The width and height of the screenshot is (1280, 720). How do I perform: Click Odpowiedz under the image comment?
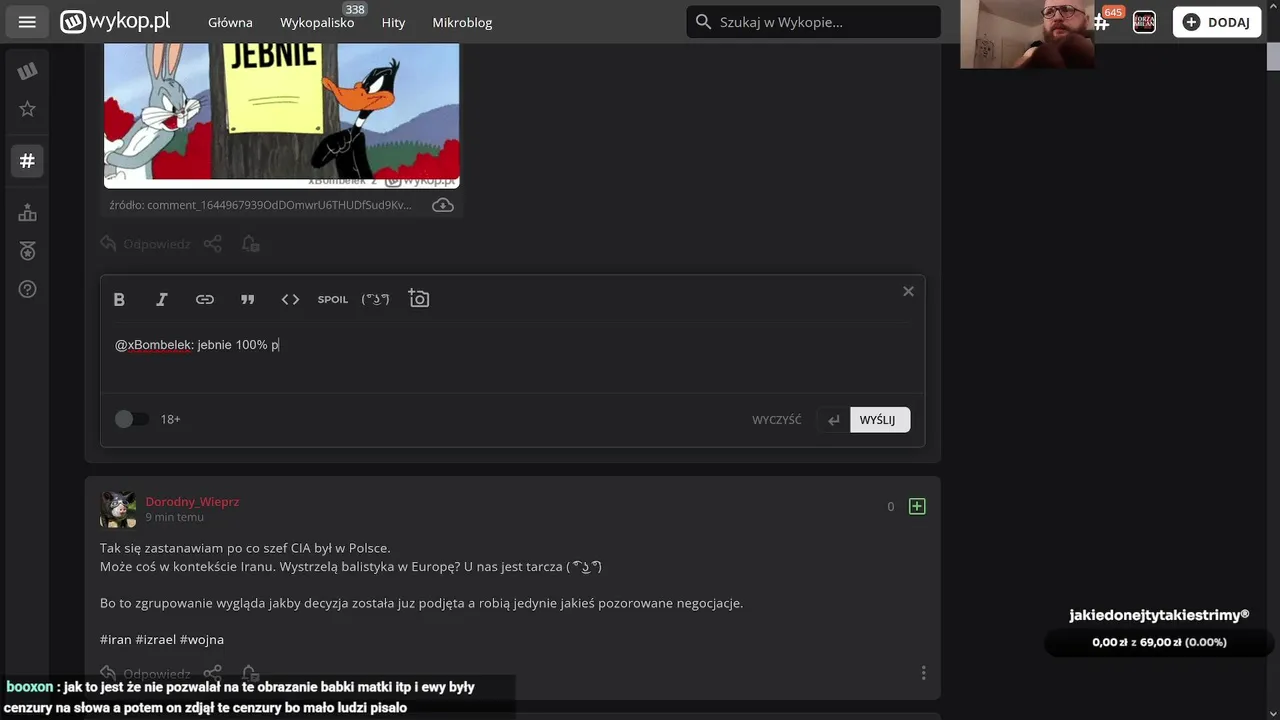coord(146,244)
